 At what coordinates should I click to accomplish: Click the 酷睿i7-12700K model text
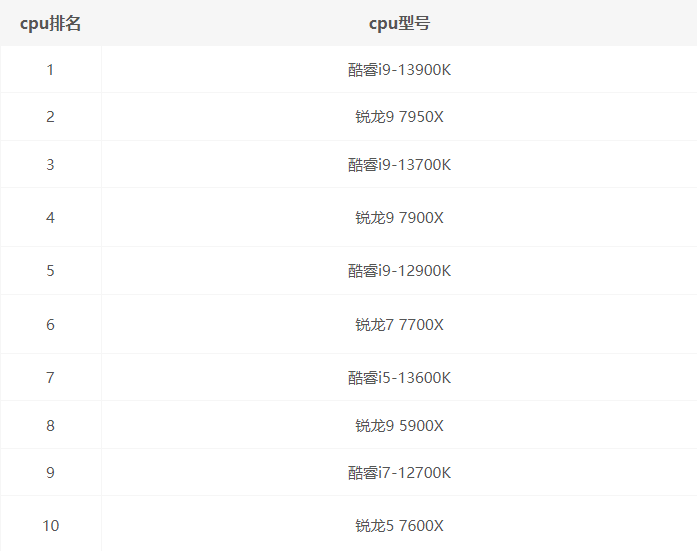(x=399, y=473)
